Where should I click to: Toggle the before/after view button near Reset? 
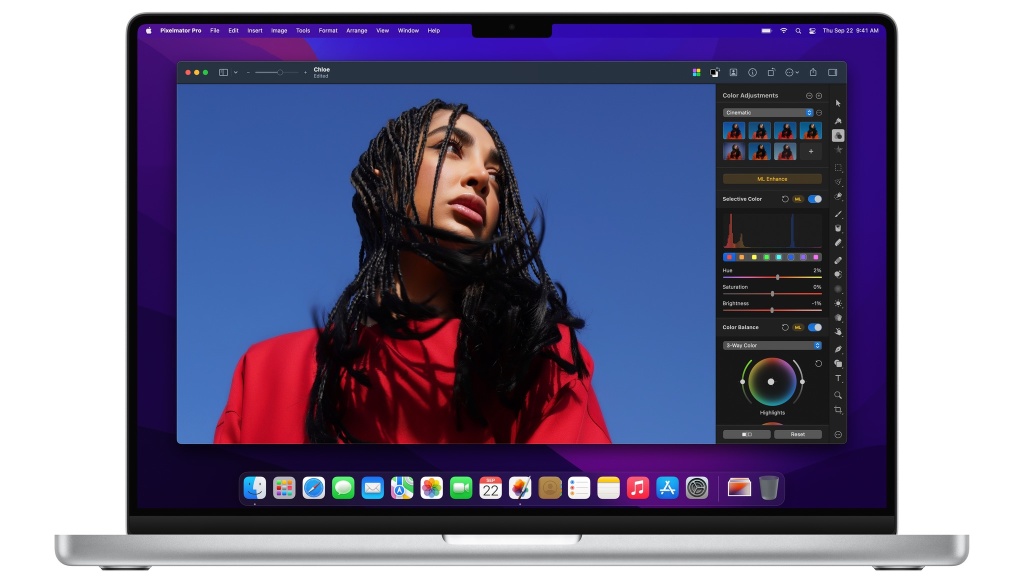746,434
